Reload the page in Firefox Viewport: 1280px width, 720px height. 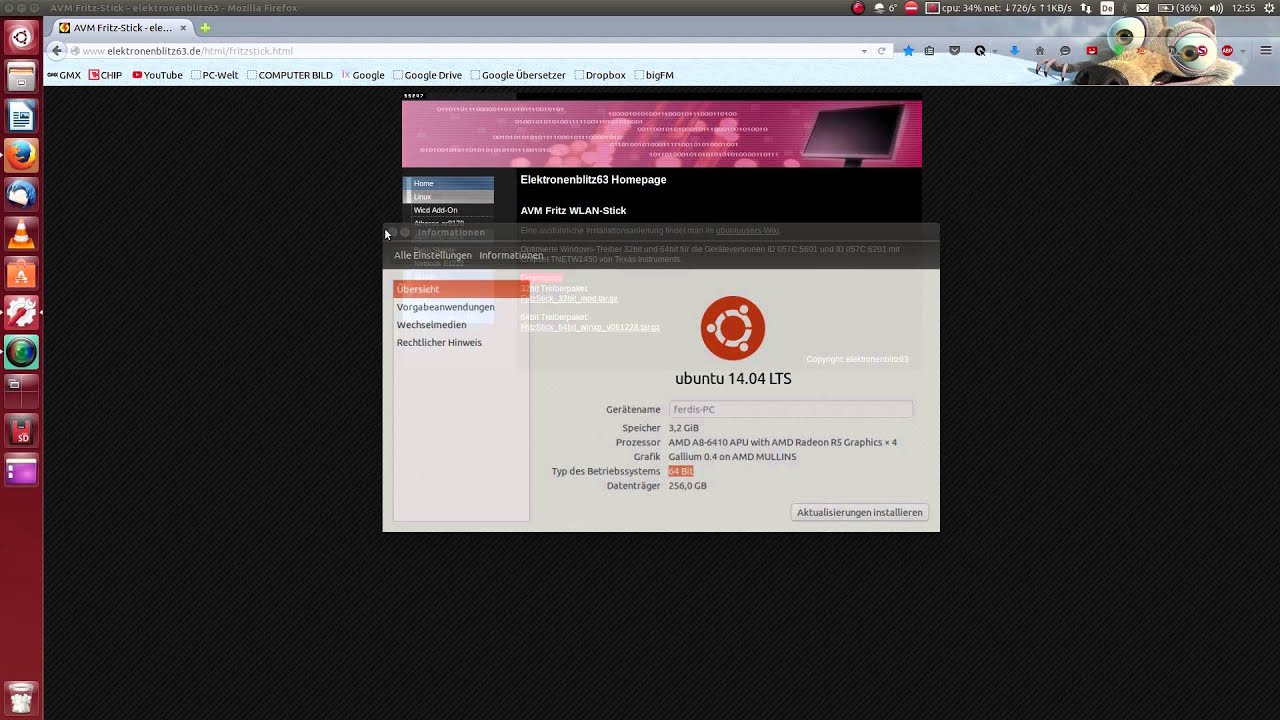point(881,51)
